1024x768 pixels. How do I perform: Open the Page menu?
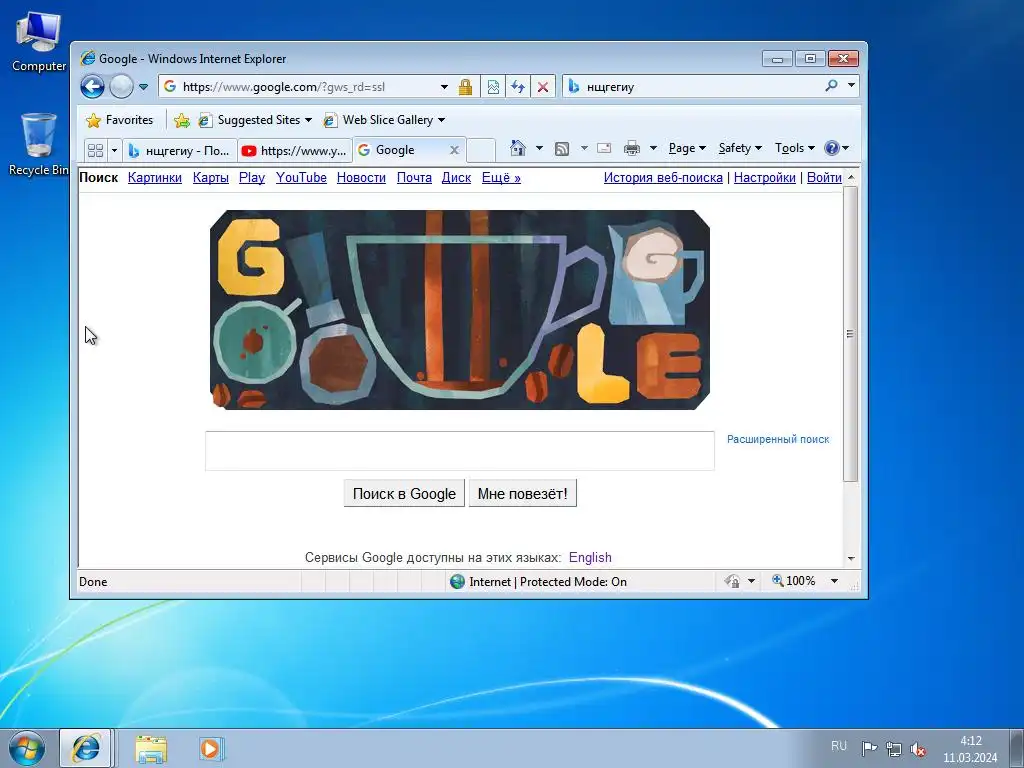point(687,148)
